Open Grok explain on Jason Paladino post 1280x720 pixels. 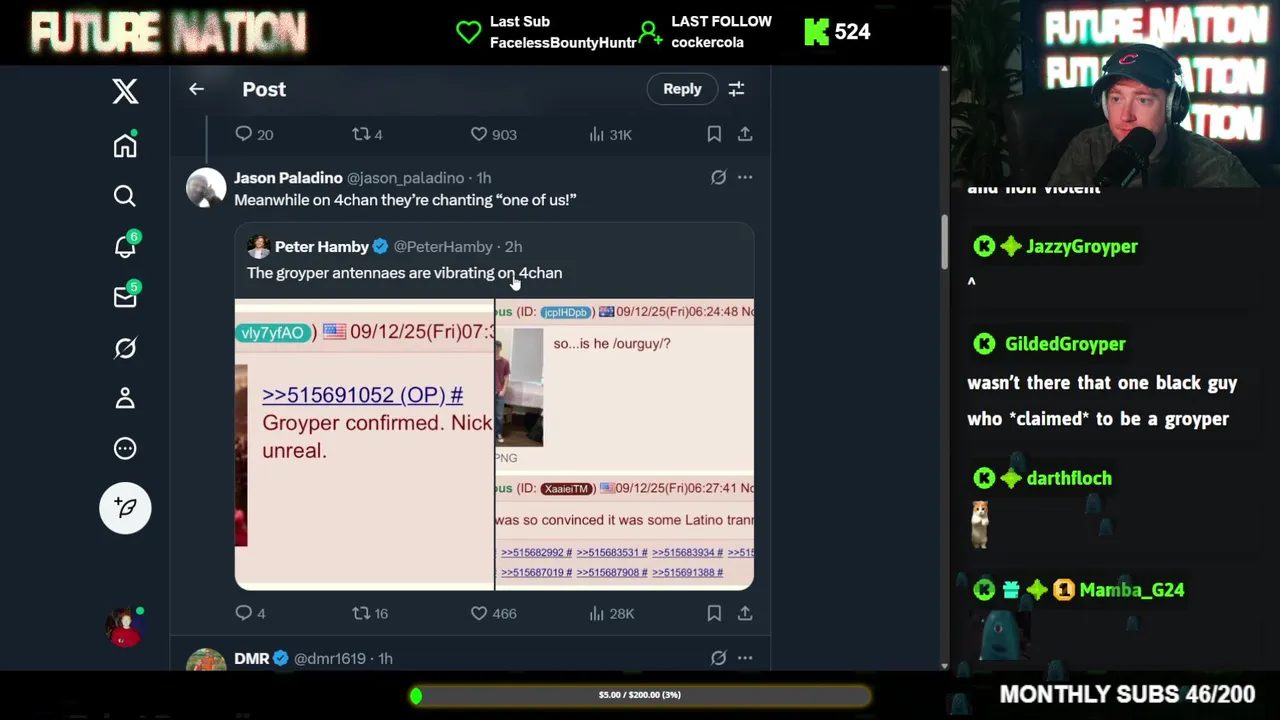718,178
